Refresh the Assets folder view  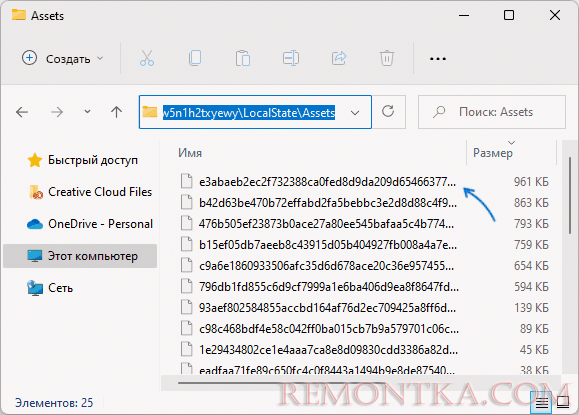(388, 112)
